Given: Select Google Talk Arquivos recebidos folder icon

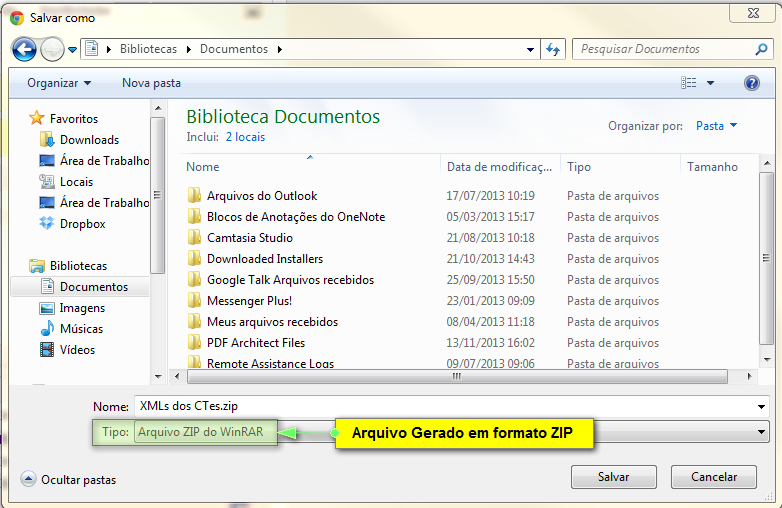Looking at the screenshot, I should (194, 279).
